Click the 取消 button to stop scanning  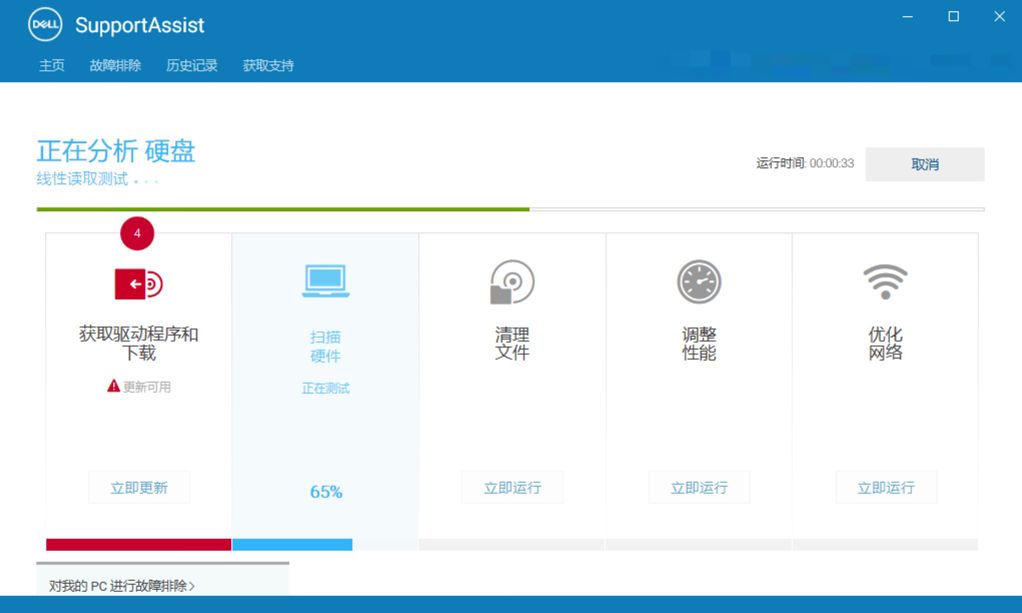[x=924, y=164]
